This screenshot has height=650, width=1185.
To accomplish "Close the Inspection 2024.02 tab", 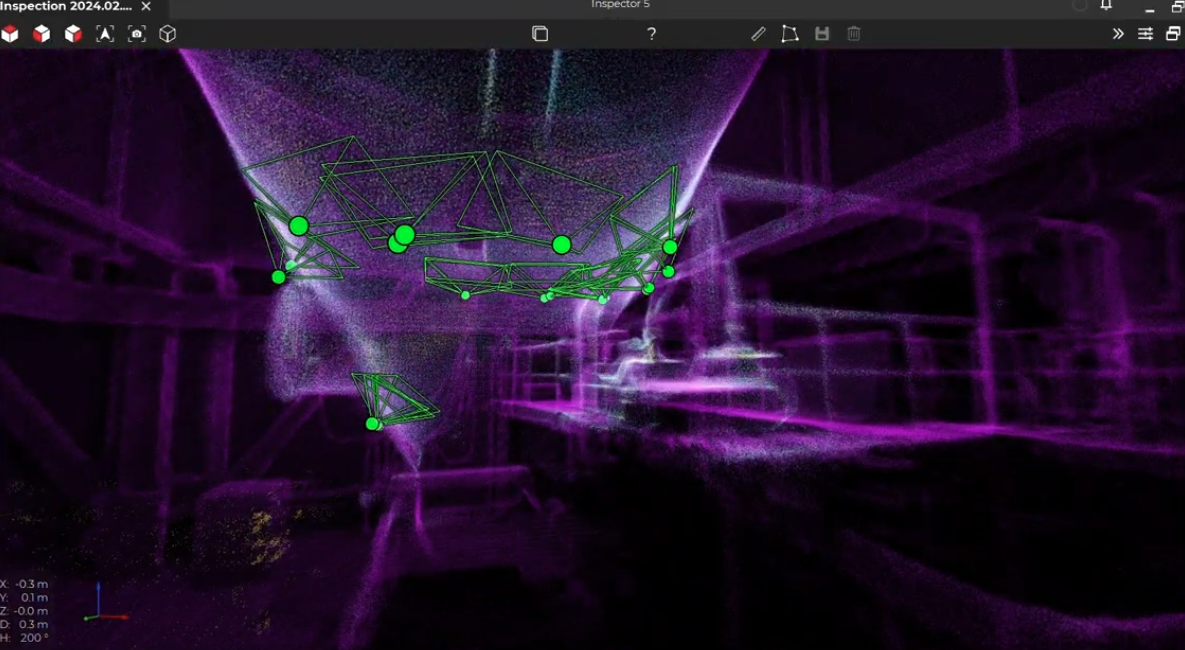I will pyautogui.click(x=146, y=6).
